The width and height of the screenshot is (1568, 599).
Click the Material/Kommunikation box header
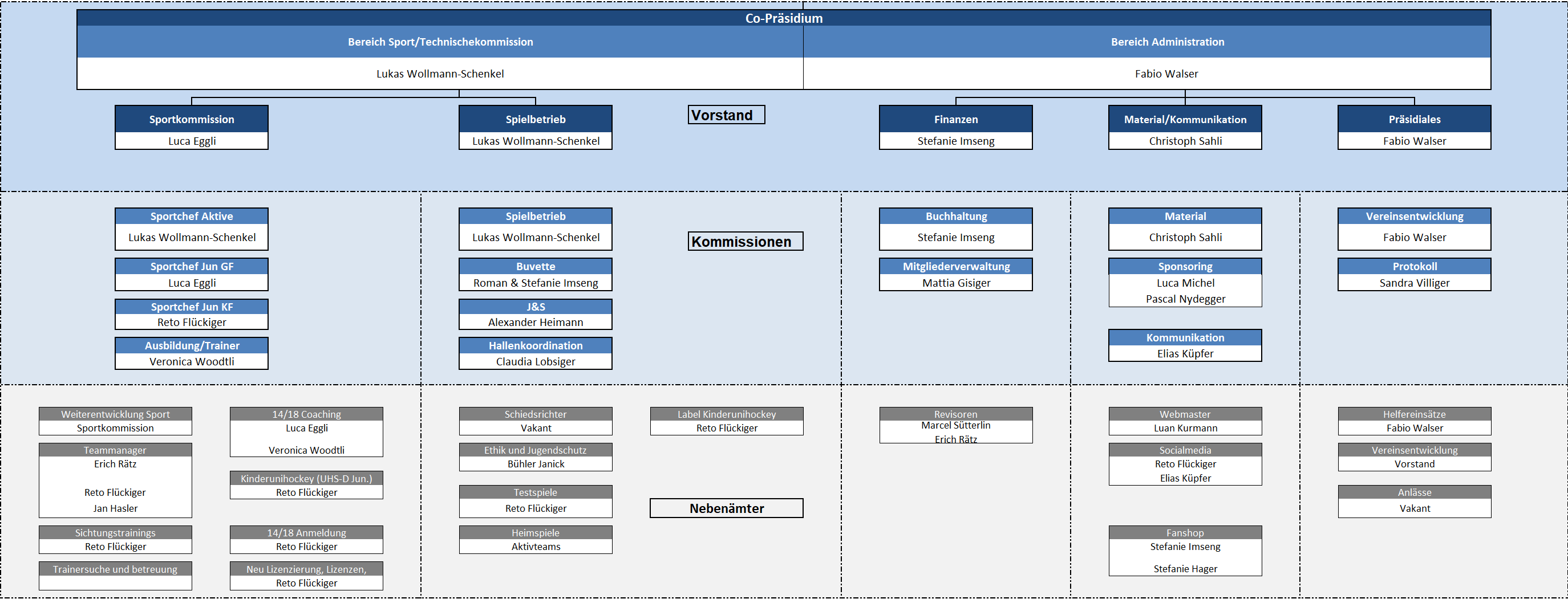(x=1185, y=120)
